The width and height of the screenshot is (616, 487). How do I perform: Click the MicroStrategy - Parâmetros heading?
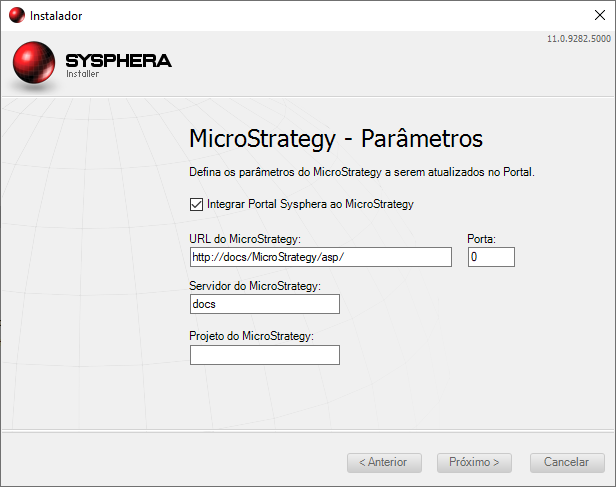point(336,139)
